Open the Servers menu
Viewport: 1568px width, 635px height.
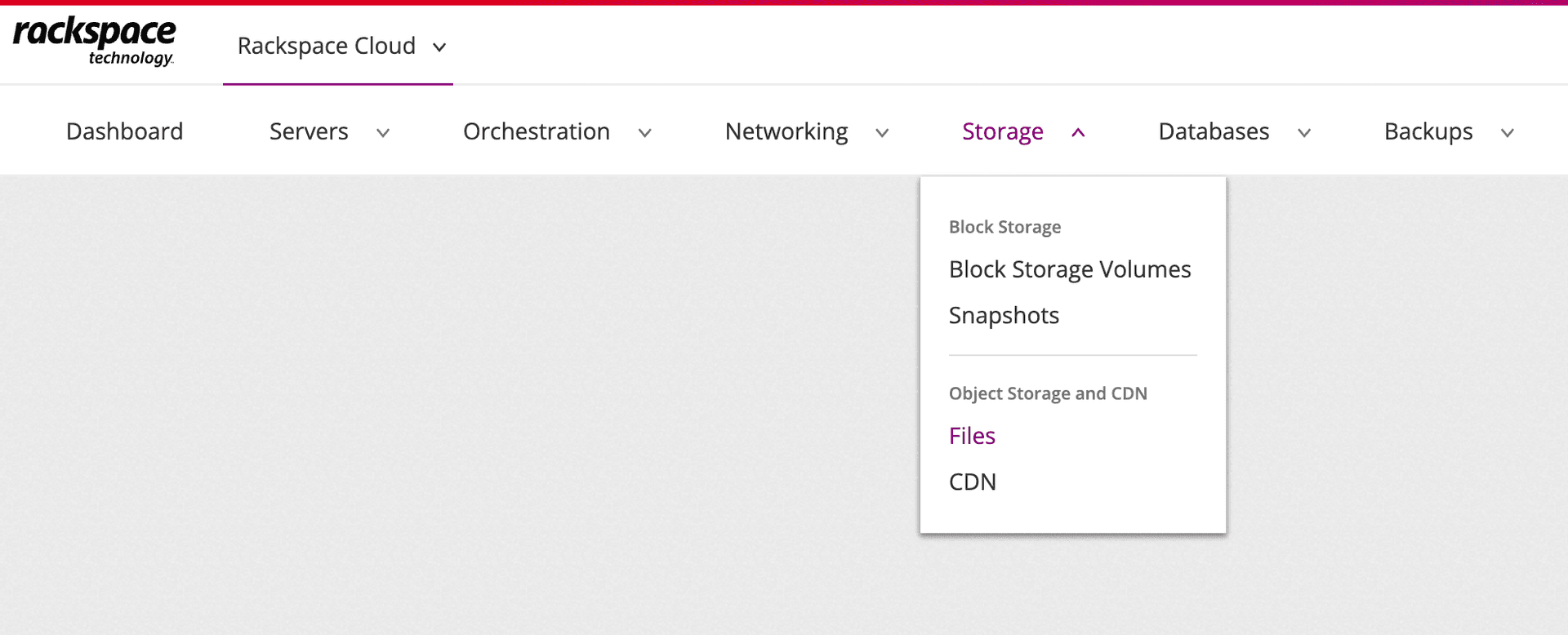point(309,131)
